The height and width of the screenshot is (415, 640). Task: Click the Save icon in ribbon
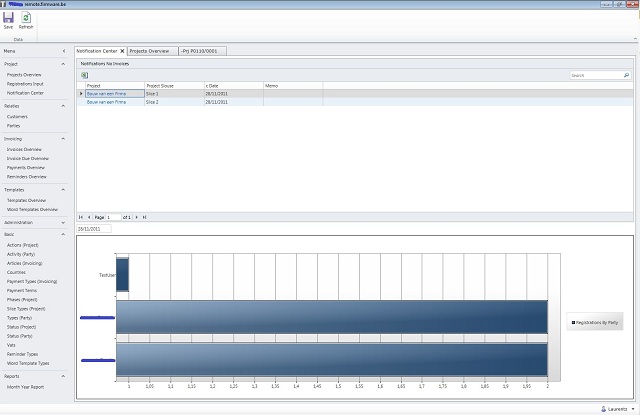(x=8, y=18)
